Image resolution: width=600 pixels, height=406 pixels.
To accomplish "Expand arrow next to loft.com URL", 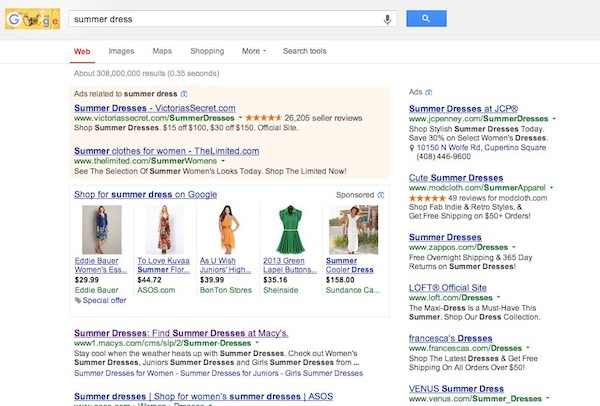I will click(x=498, y=297).
